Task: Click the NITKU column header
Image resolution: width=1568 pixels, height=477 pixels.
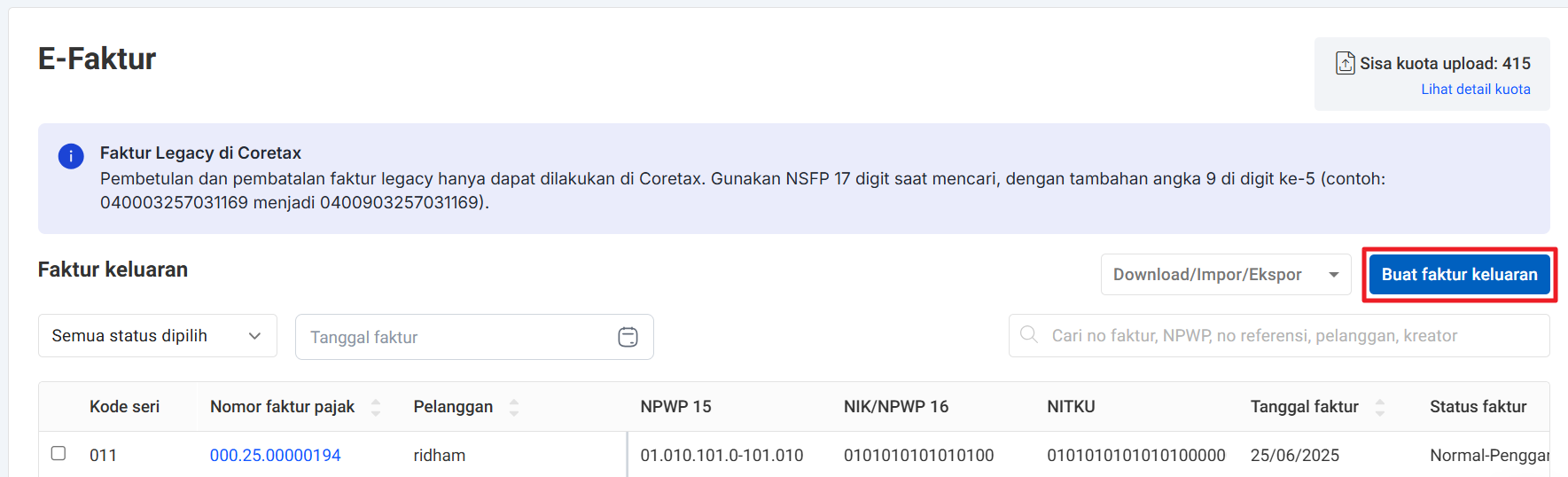Action: coord(1071,407)
